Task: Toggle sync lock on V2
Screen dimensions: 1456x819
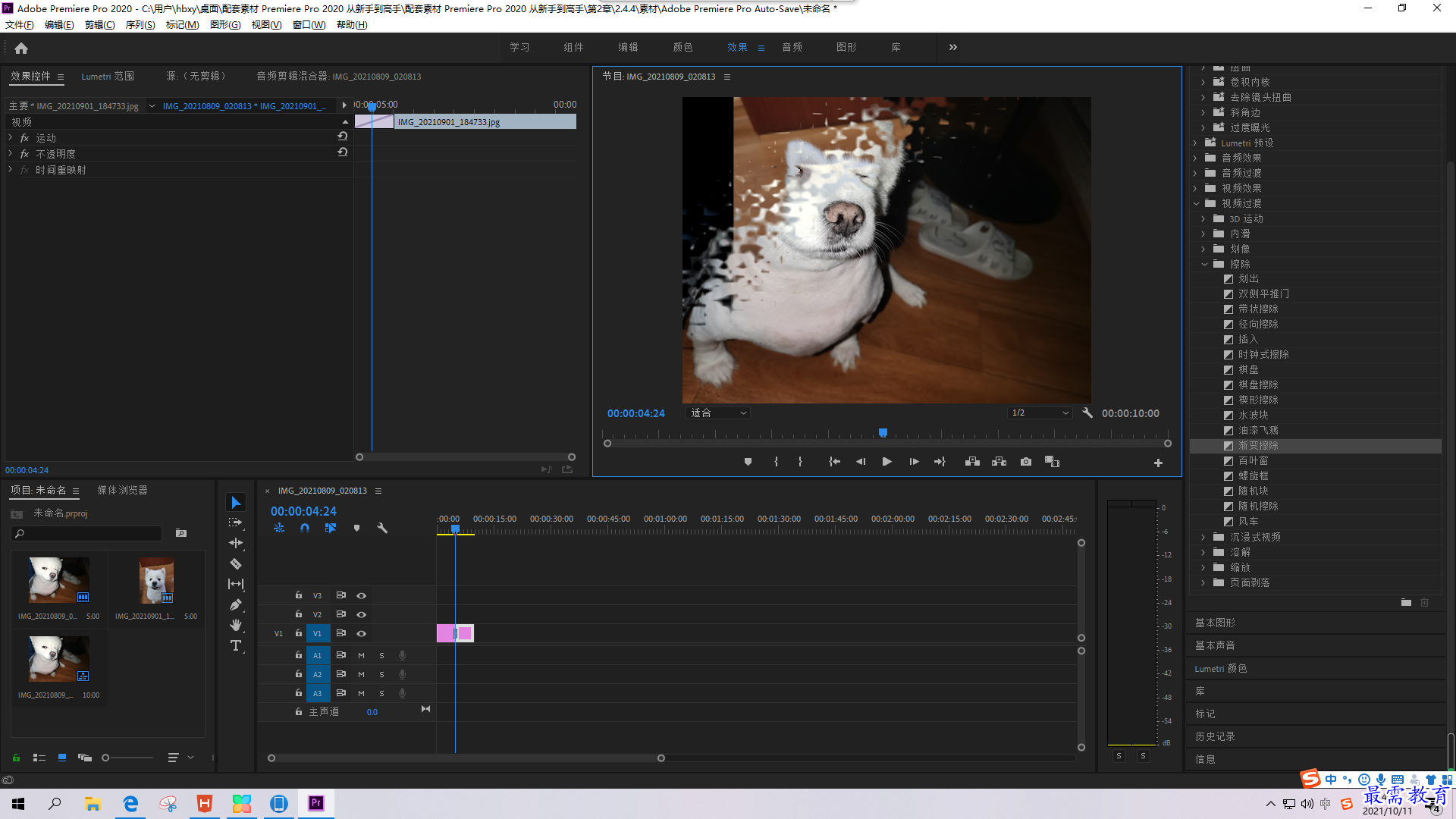Action: click(x=341, y=614)
